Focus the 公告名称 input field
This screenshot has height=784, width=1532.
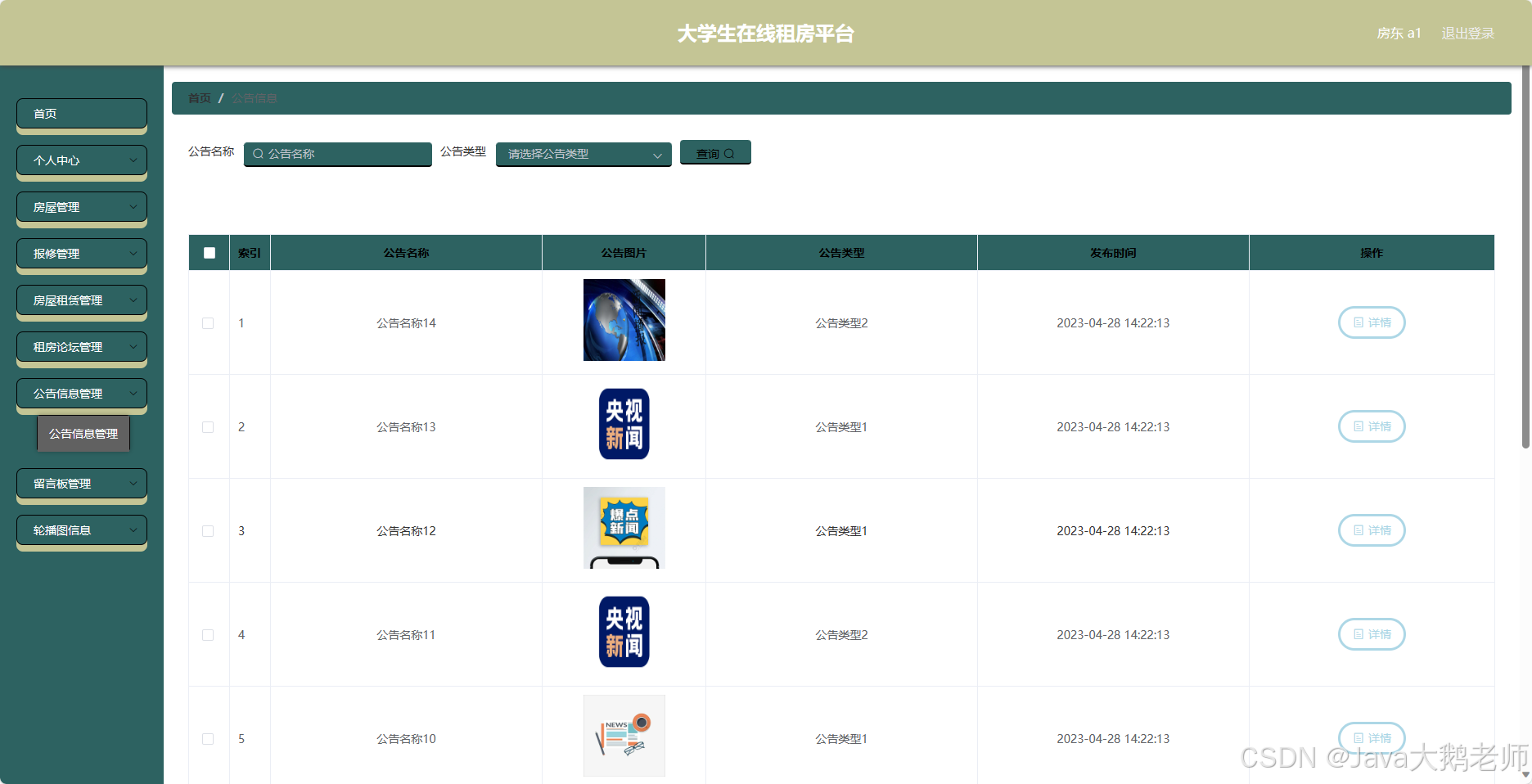coord(338,154)
